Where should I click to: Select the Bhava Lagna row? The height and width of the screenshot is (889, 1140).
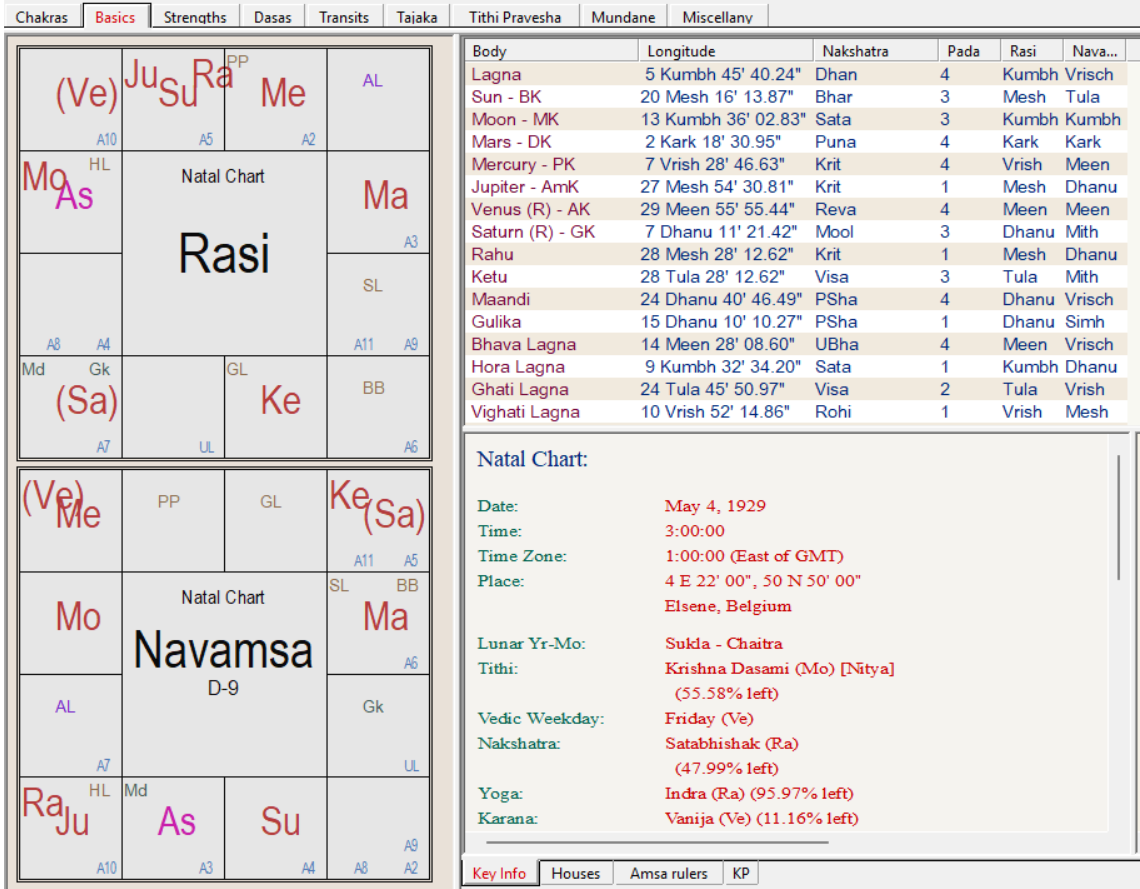(796, 345)
